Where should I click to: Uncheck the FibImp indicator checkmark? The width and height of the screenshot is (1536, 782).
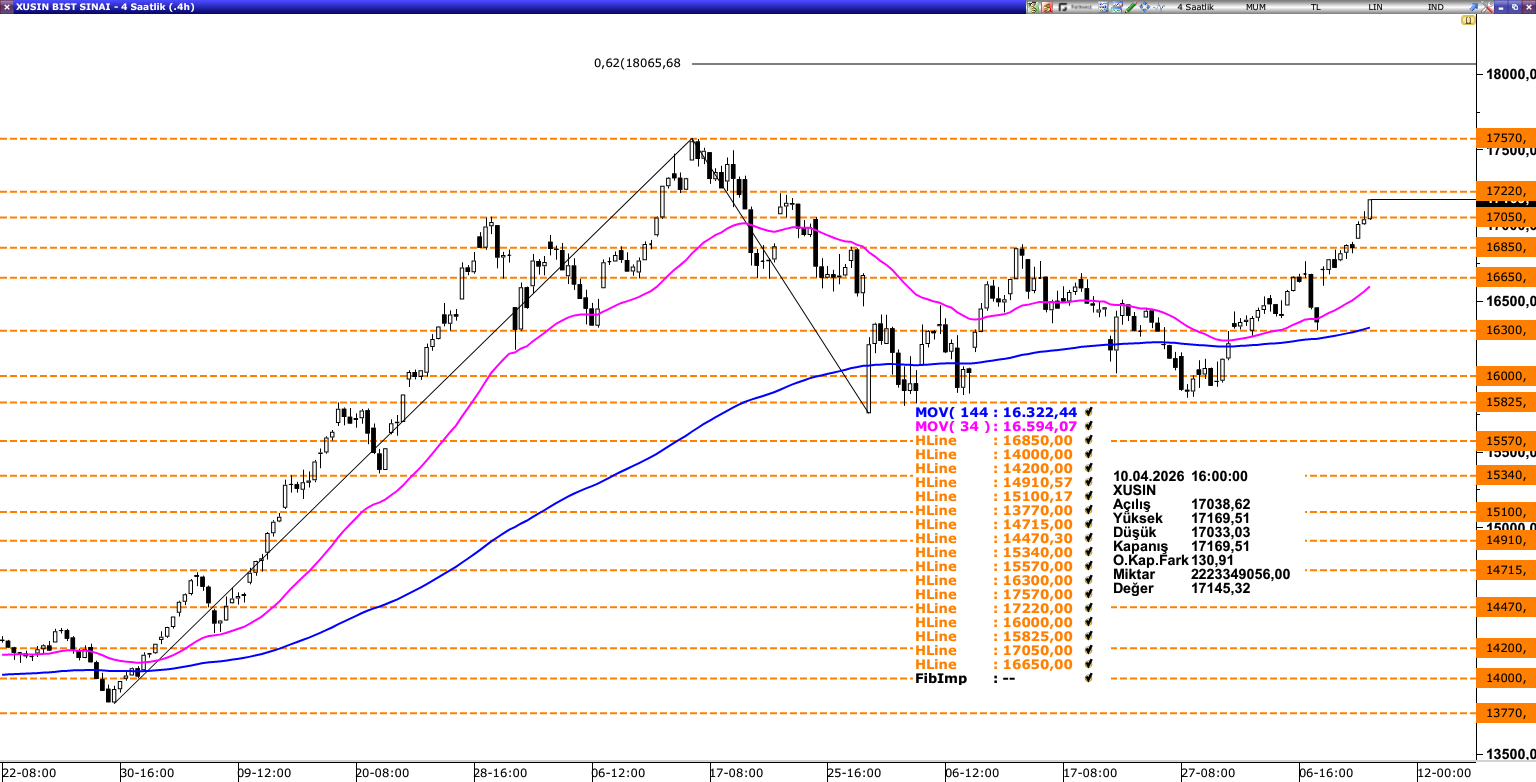(1088, 678)
